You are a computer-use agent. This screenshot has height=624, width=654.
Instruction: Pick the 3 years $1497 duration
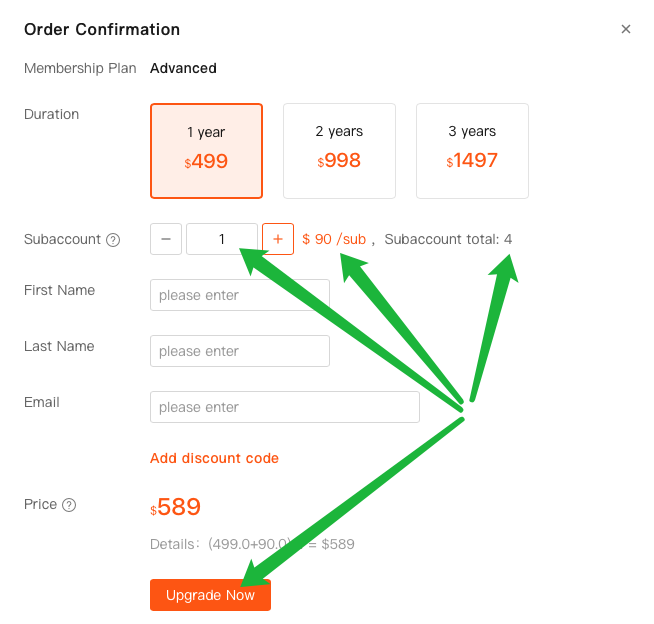[x=472, y=151]
